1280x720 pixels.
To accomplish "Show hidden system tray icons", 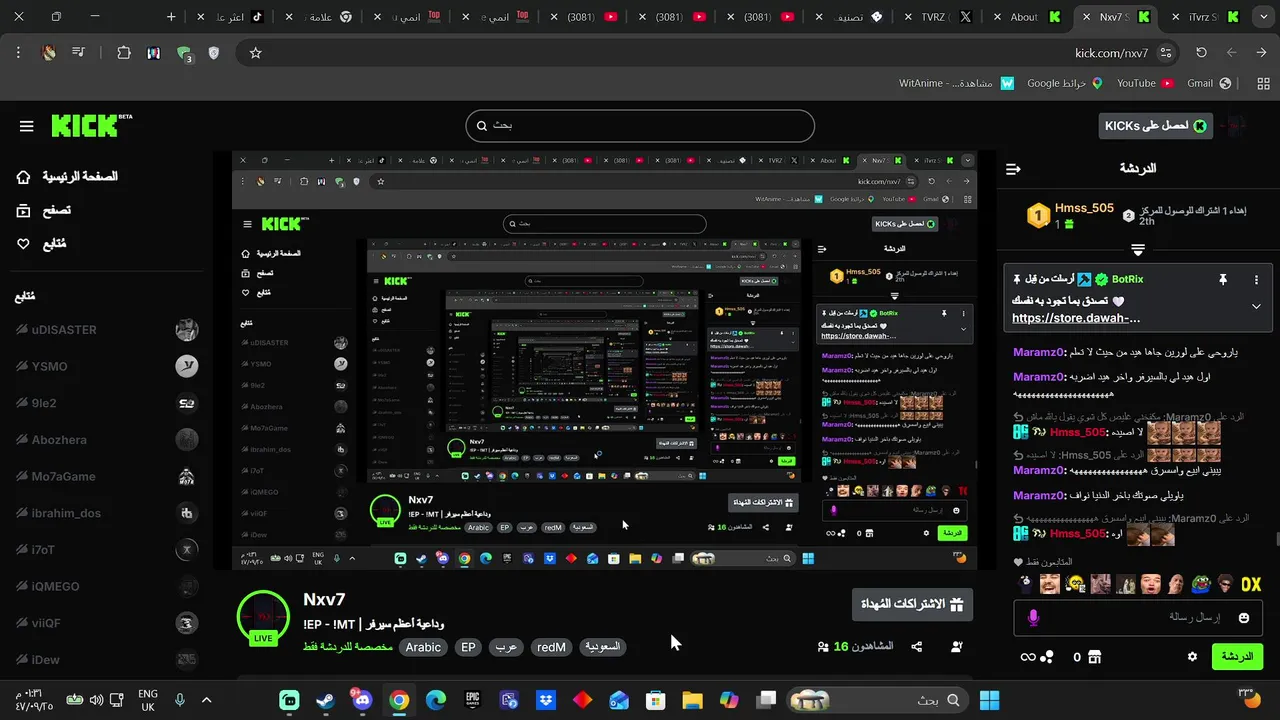I will click(x=207, y=700).
